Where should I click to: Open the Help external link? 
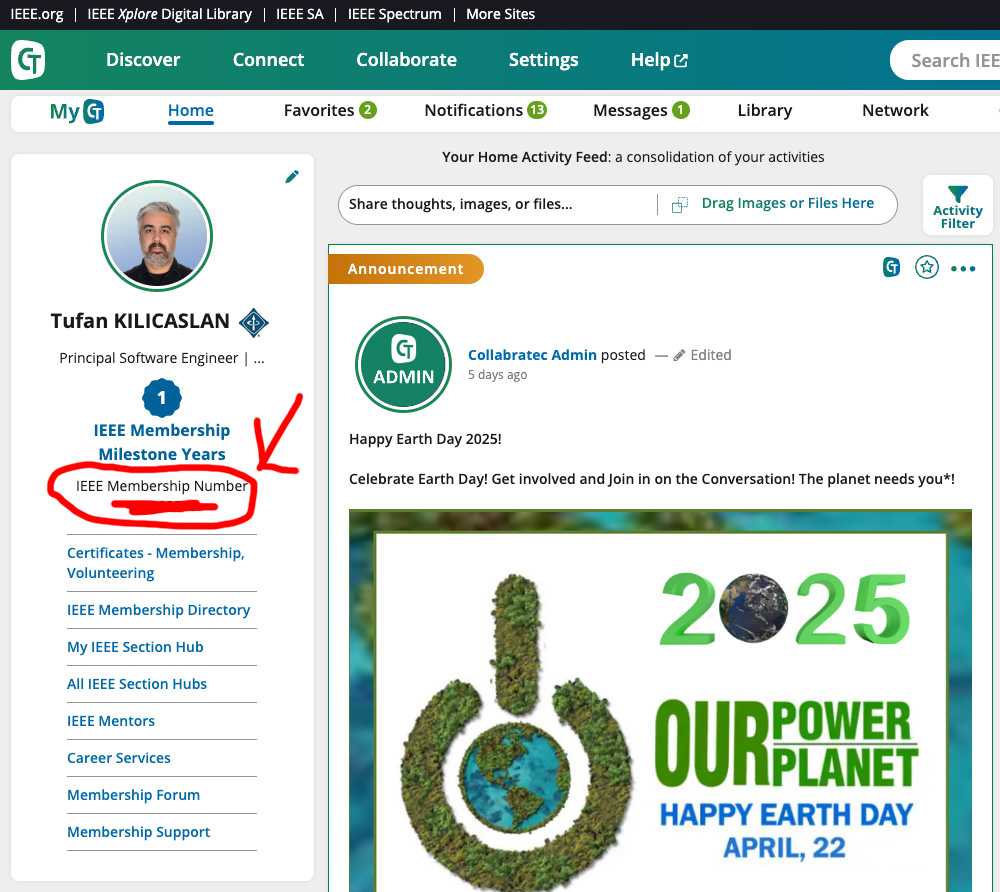(x=659, y=60)
